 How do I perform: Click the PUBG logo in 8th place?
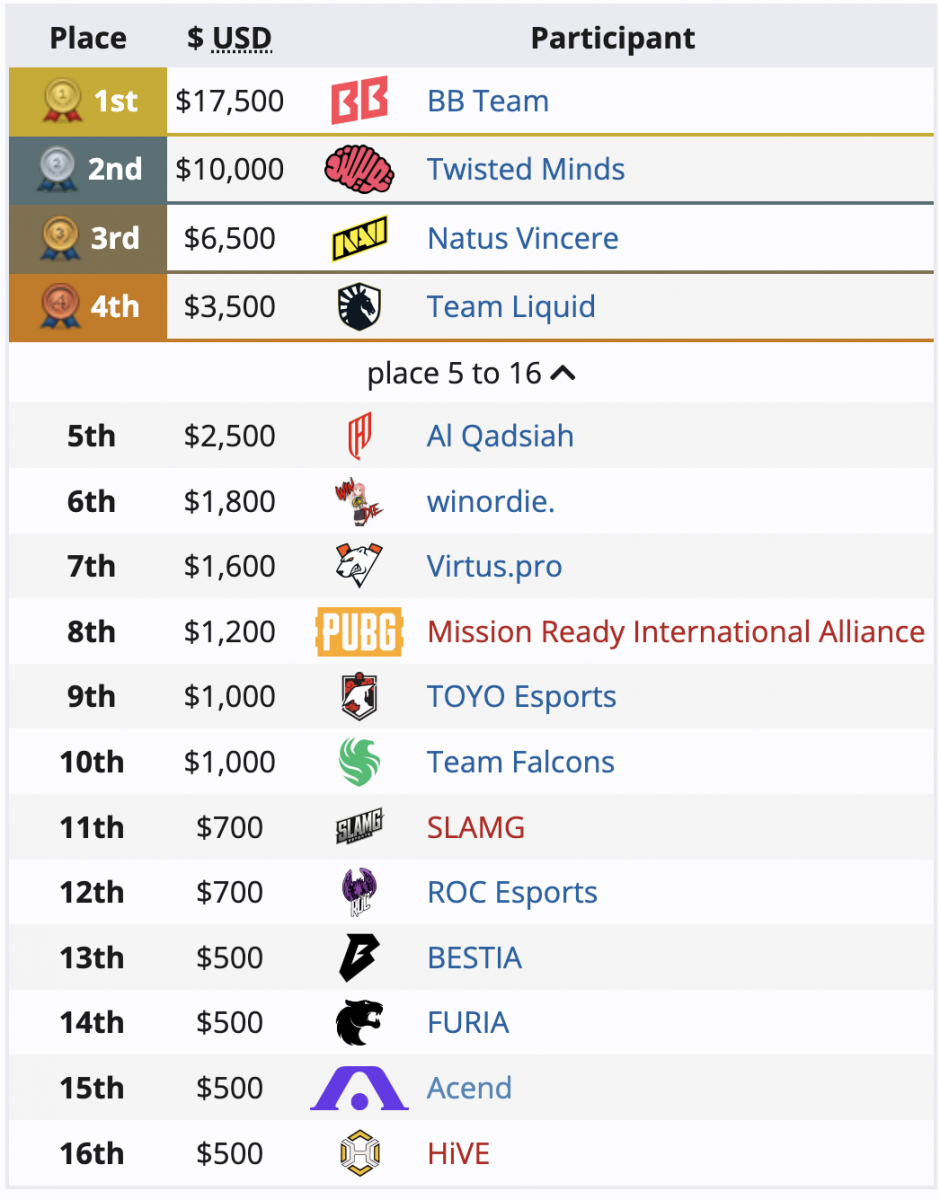click(359, 632)
